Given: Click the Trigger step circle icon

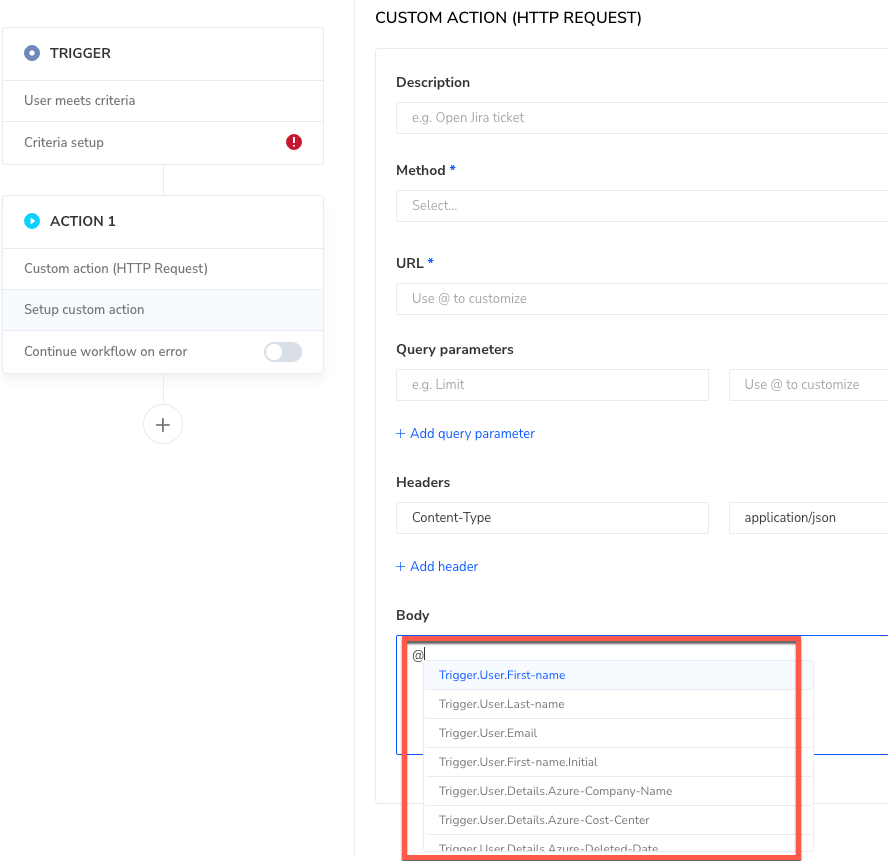Looking at the screenshot, I should (32, 53).
